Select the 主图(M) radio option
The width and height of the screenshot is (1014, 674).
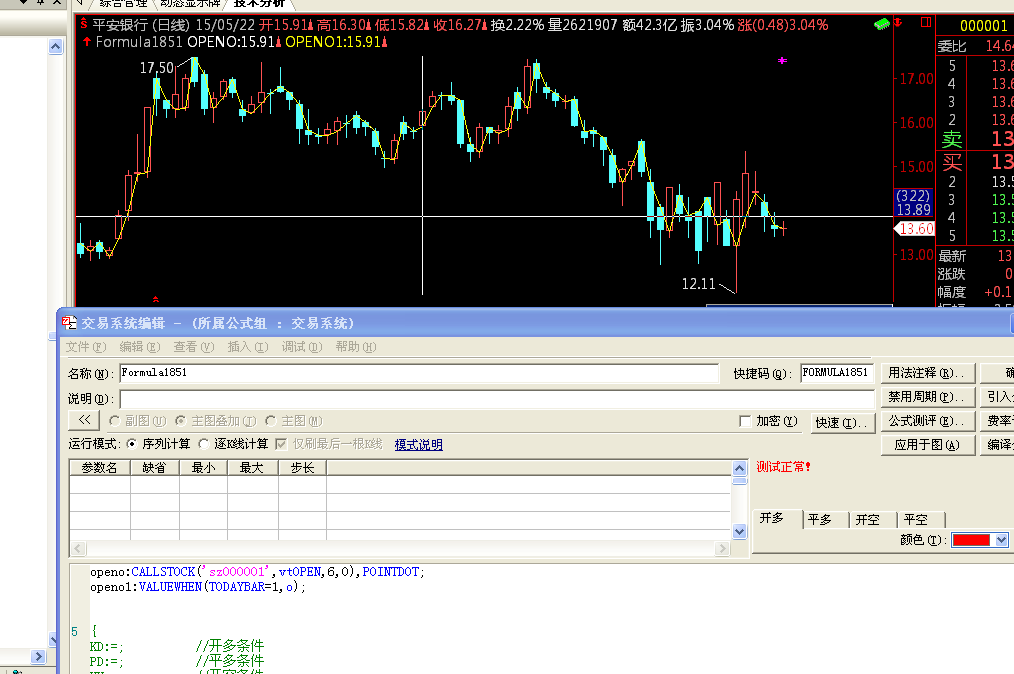pyautogui.click(x=271, y=421)
